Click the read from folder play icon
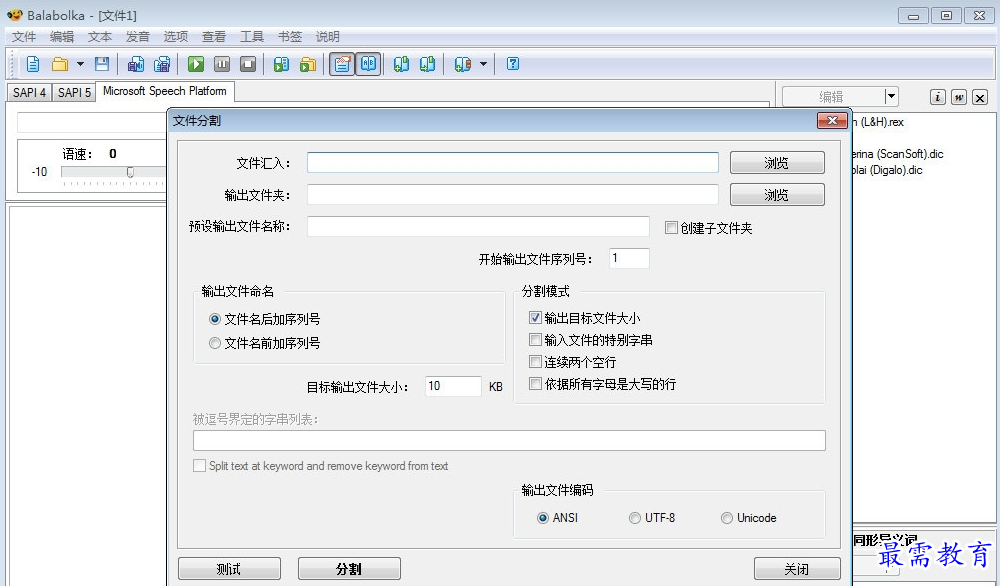This screenshot has height=586, width=1000. (x=308, y=64)
